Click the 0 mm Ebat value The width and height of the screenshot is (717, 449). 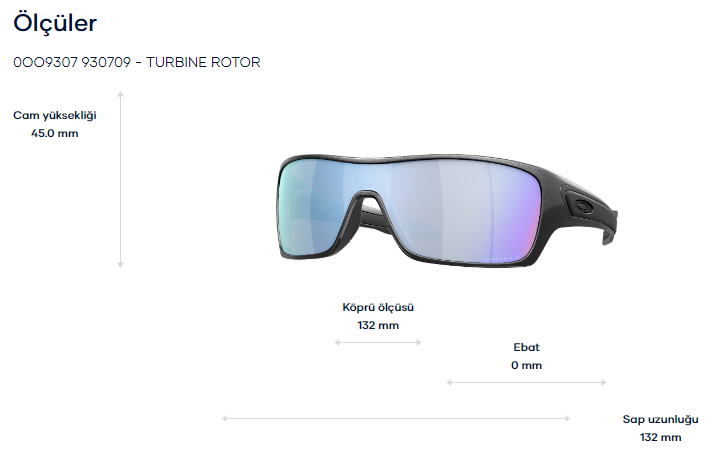526,365
